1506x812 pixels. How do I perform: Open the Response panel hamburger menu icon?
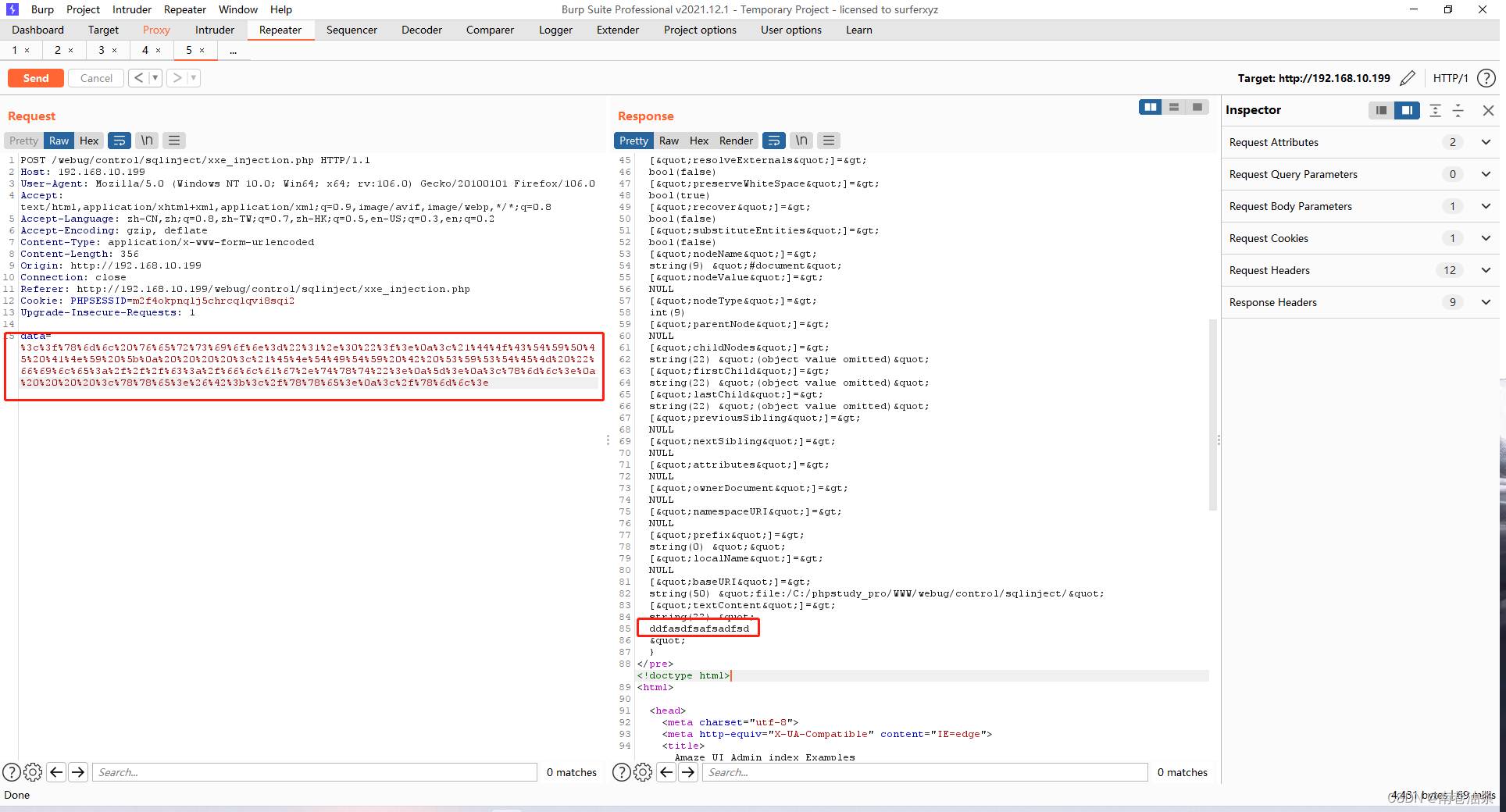coord(828,141)
